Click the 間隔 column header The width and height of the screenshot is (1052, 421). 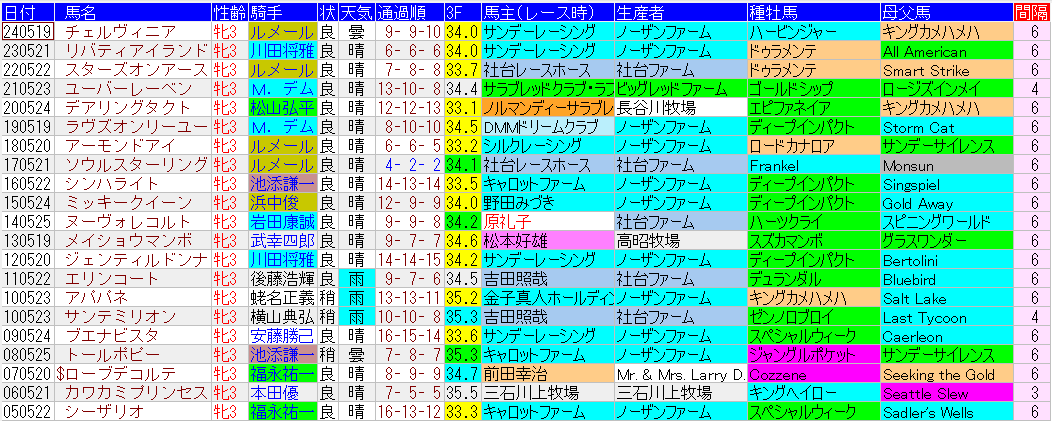coord(1033,13)
